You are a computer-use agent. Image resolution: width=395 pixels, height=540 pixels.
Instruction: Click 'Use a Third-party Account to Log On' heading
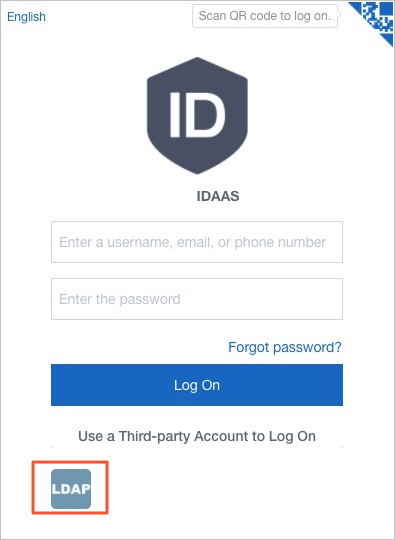pyautogui.click(x=197, y=436)
